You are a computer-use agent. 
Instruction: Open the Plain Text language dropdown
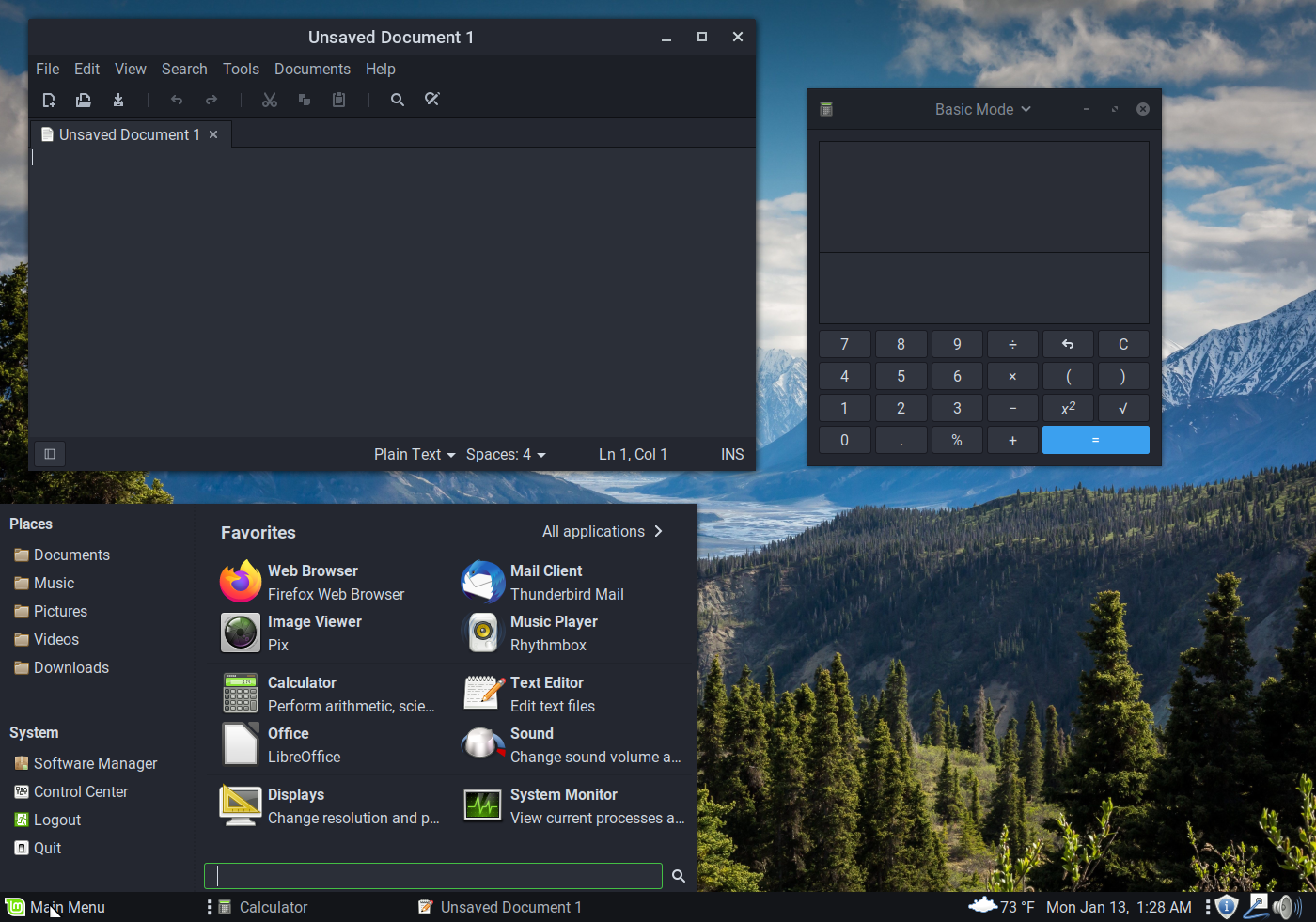click(415, 454)
